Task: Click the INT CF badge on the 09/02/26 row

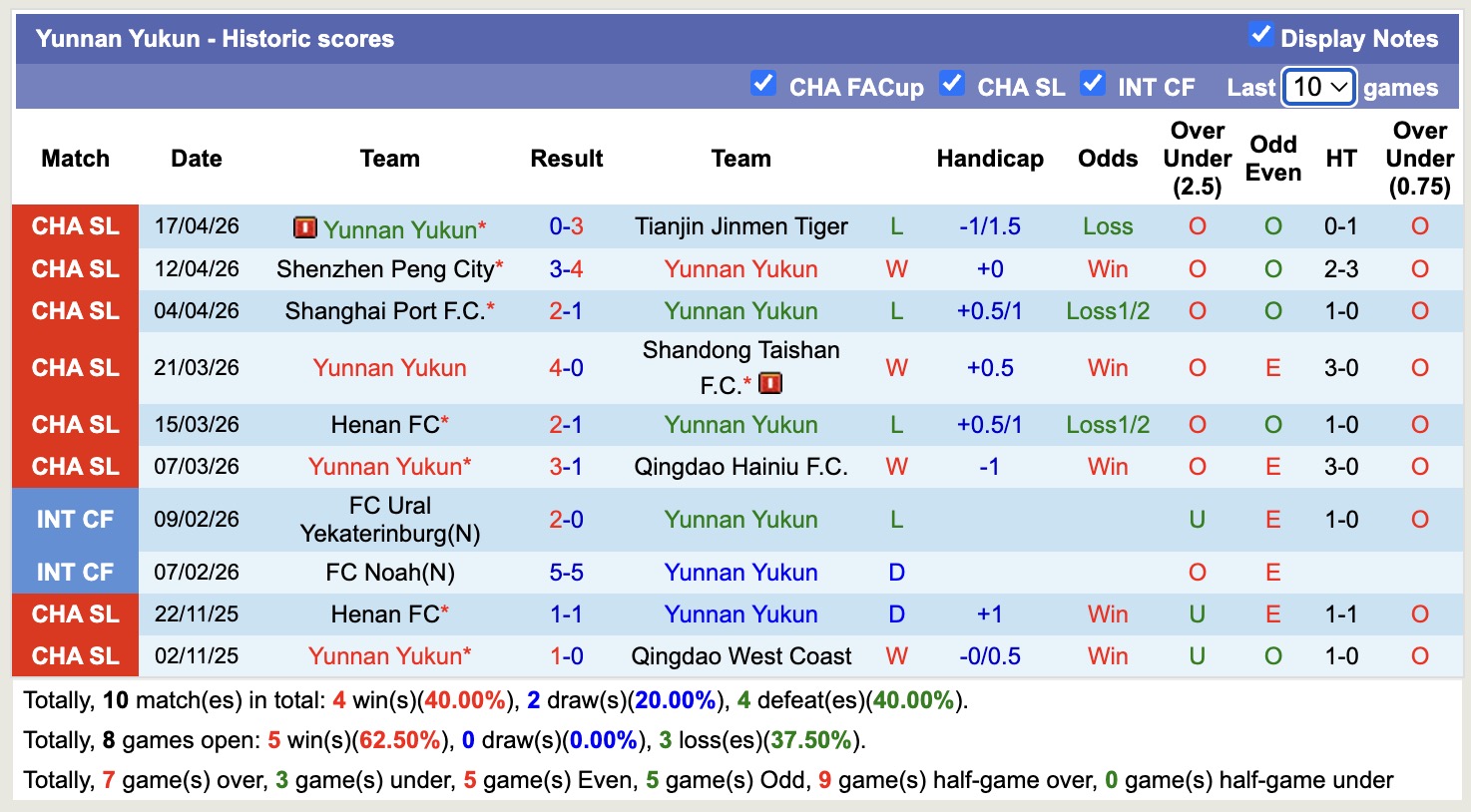Action: click(x=75, y=519)
